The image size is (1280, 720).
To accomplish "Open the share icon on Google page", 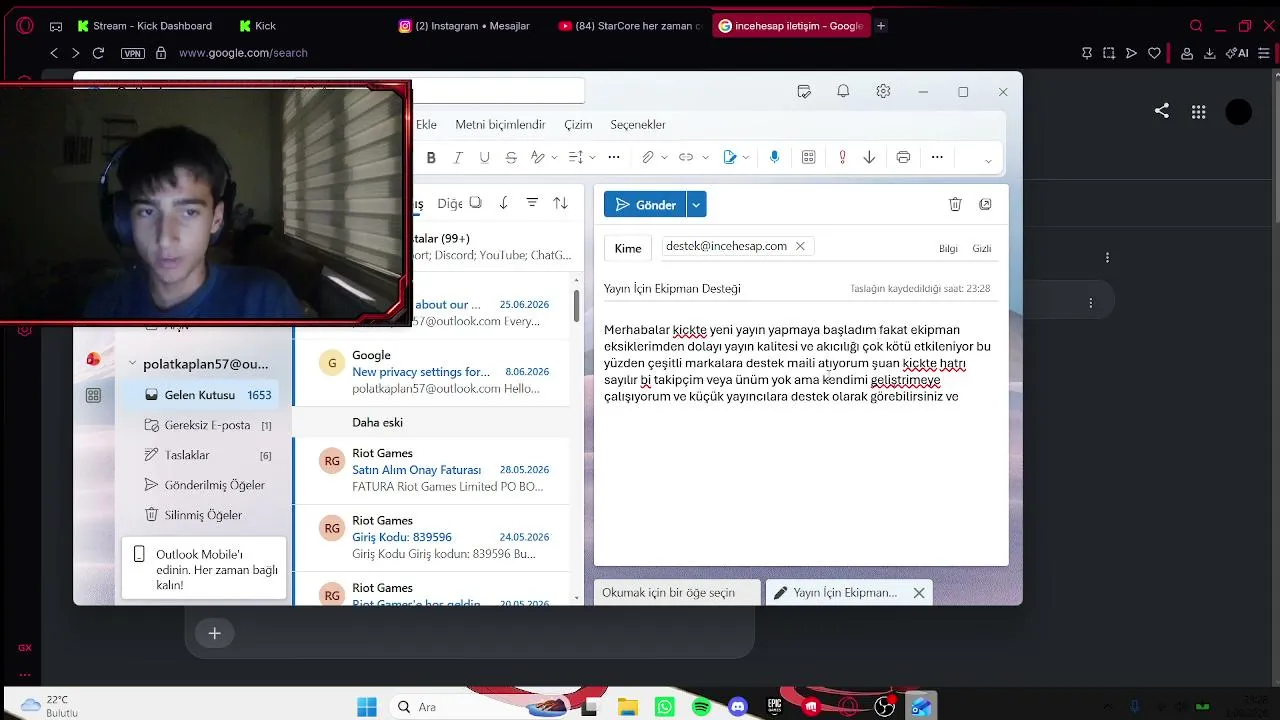I will click(1161, 111).
